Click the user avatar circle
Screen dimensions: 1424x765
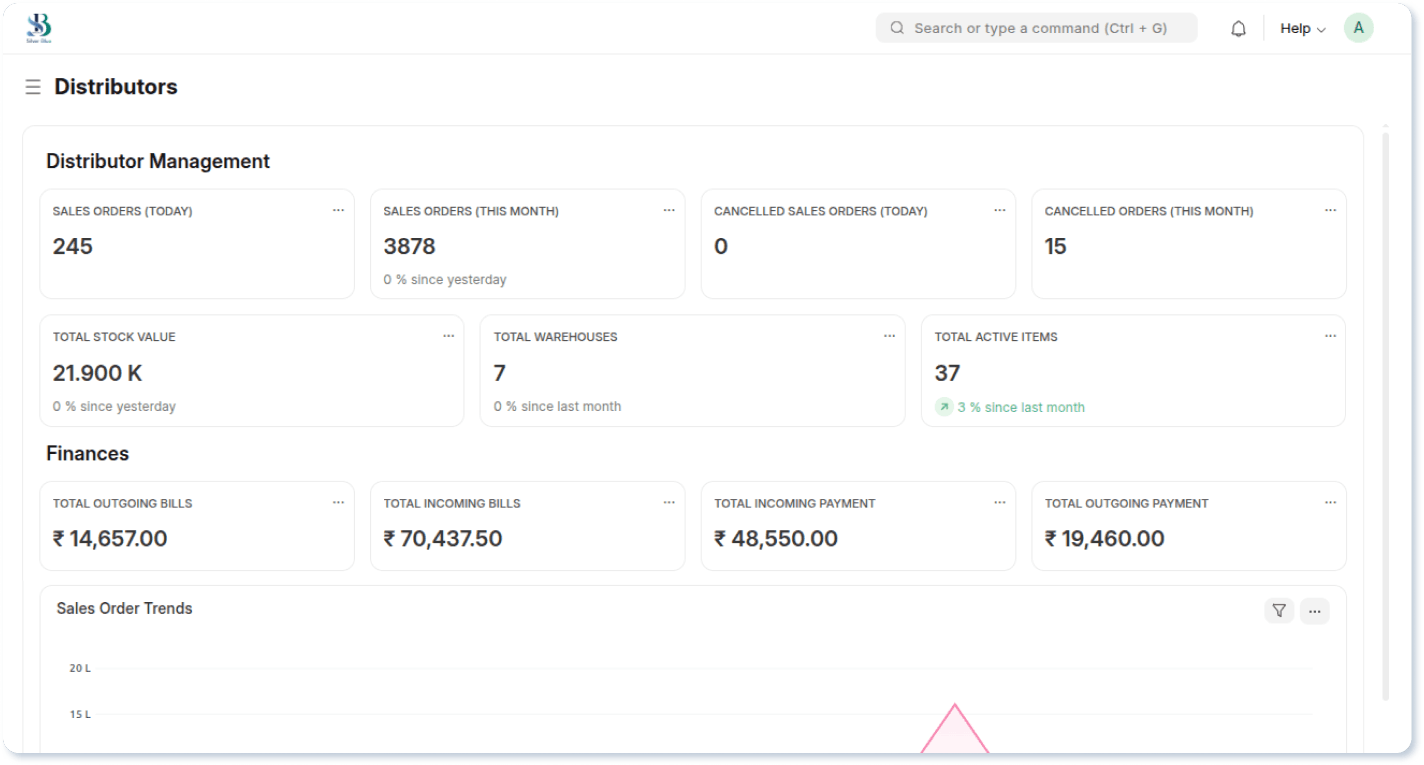[x=1359, y=27]
